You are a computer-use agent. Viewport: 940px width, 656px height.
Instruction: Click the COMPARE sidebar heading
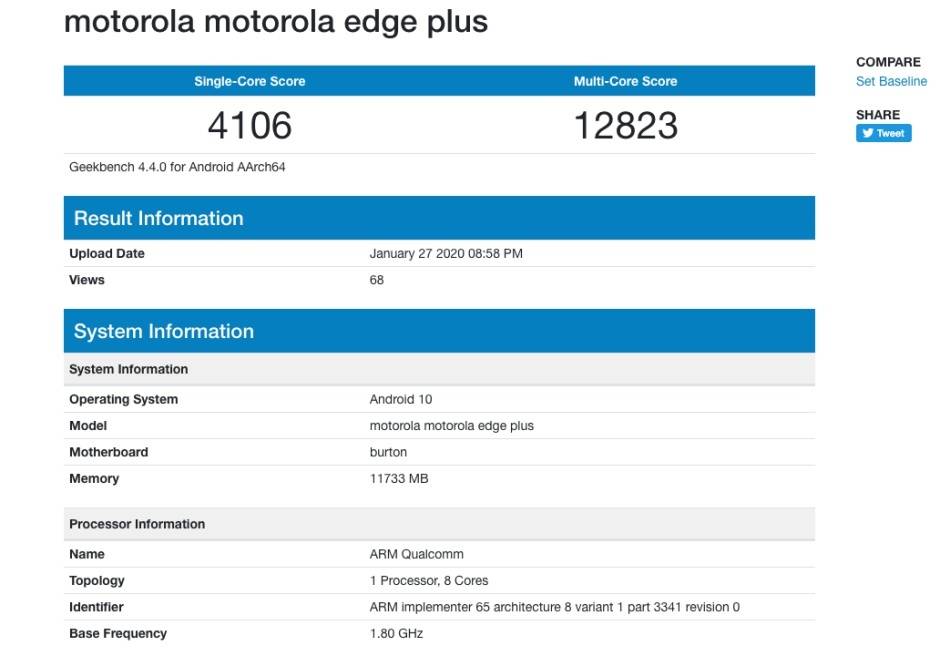pyautogui.click(x=888, y=62)
